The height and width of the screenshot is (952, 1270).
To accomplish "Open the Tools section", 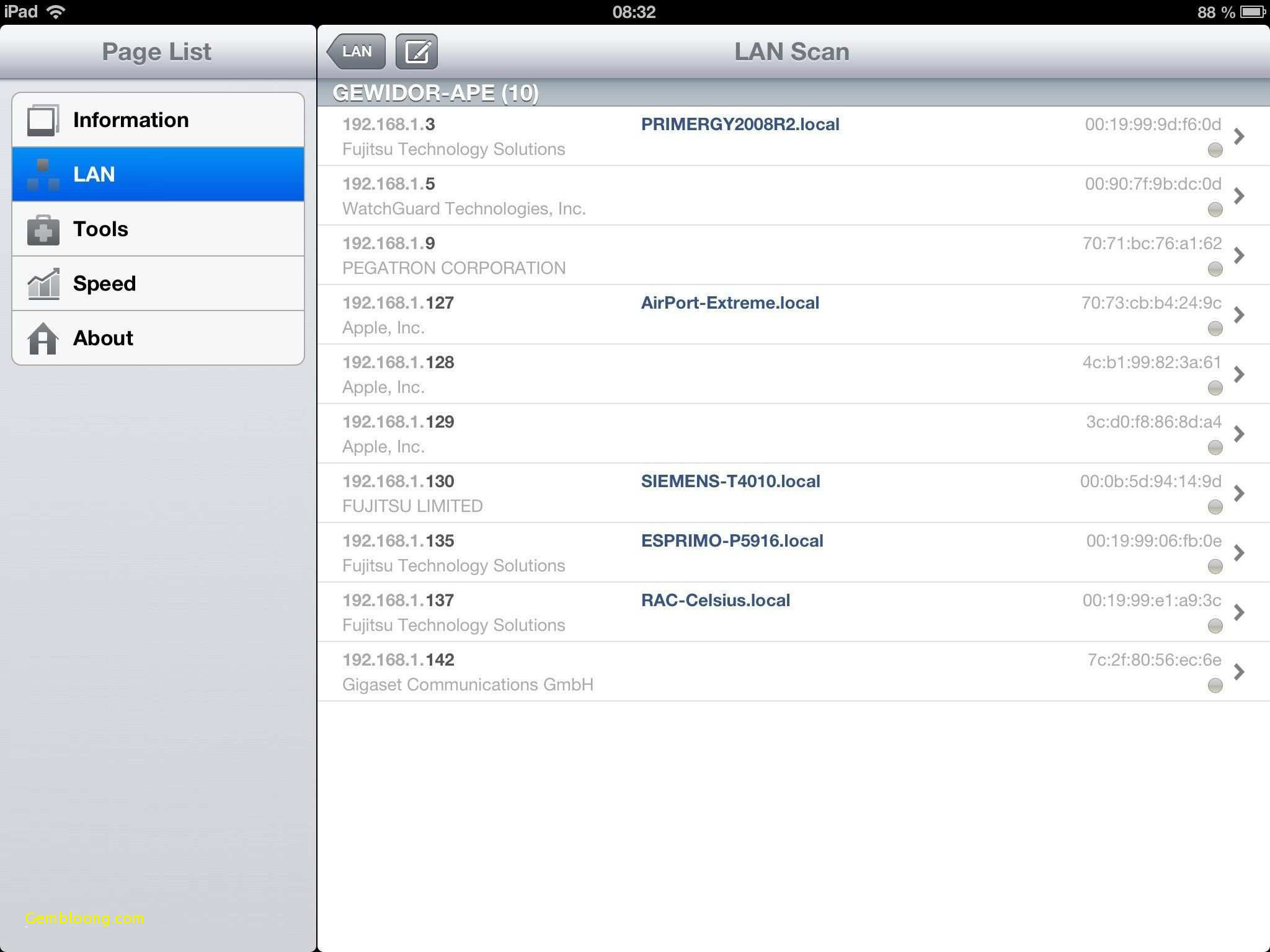I will point(156,229).
